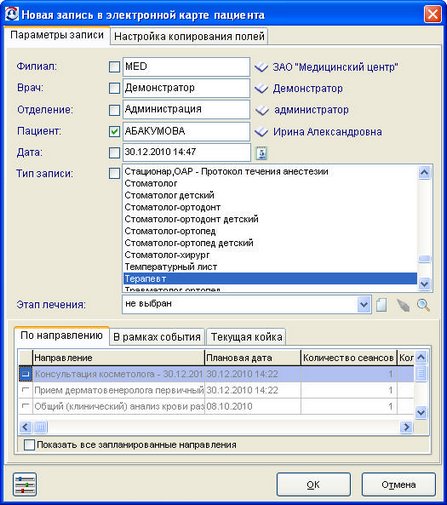Click the lookup icon next to Филиал field

tap(261, 67)
